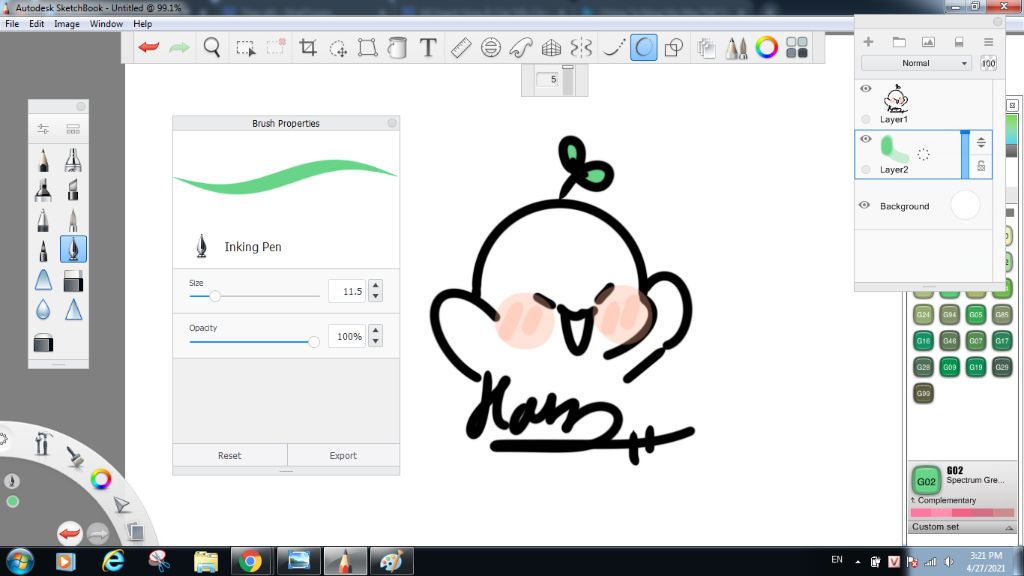
Task: Choose the Crop tool
Action: pyautogui.click(x=308, y=48)
